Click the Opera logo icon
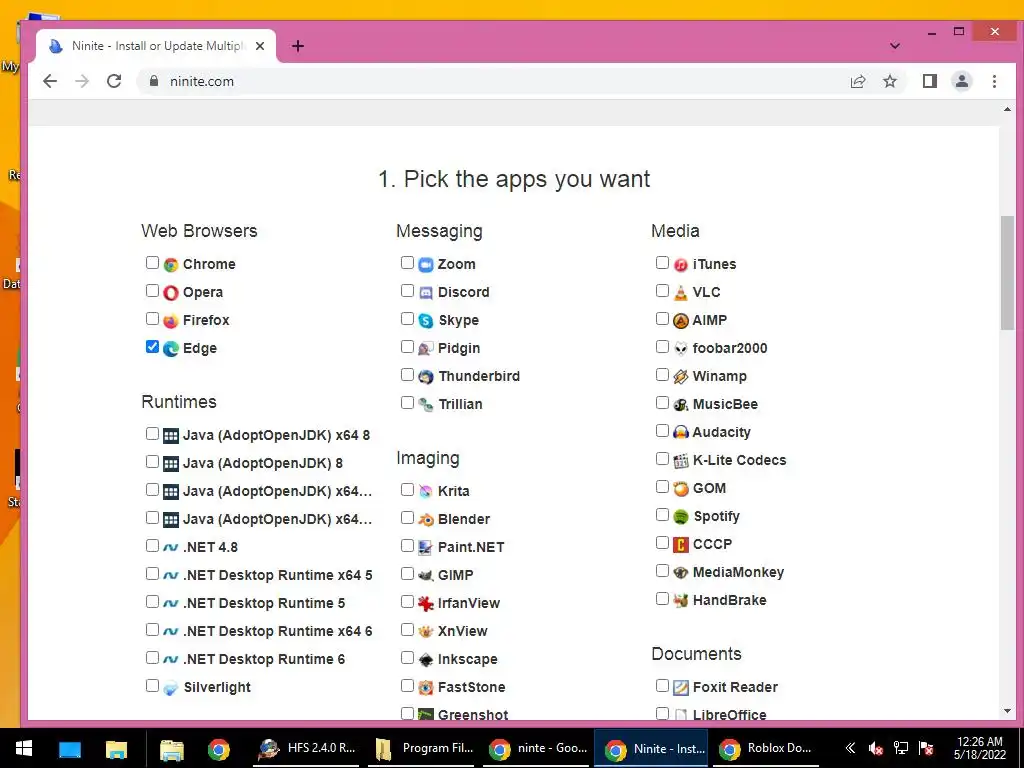 171,293
